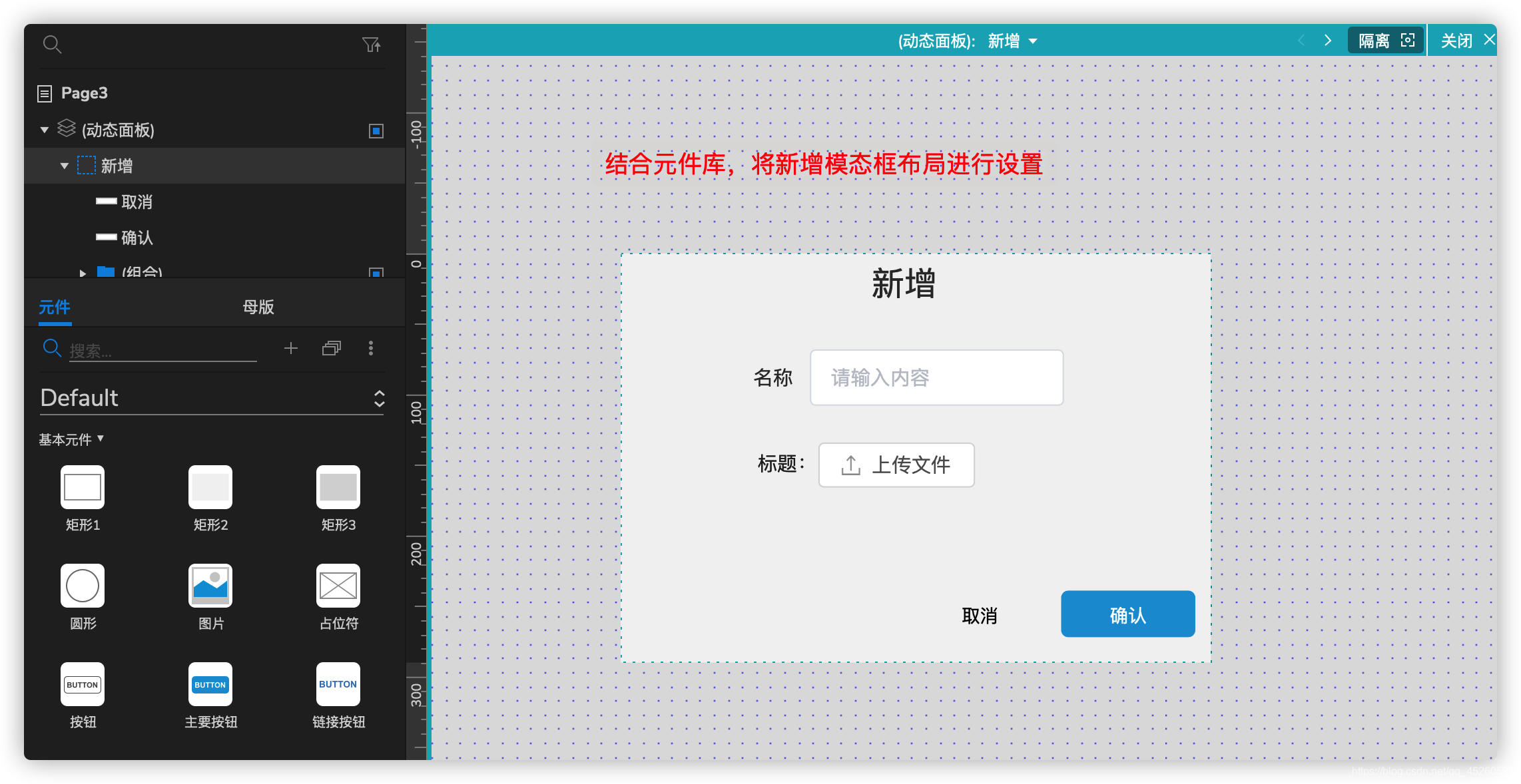Open the panel state 新增 dropdown
This screenshot has width=1521, height=784.
1012,41
